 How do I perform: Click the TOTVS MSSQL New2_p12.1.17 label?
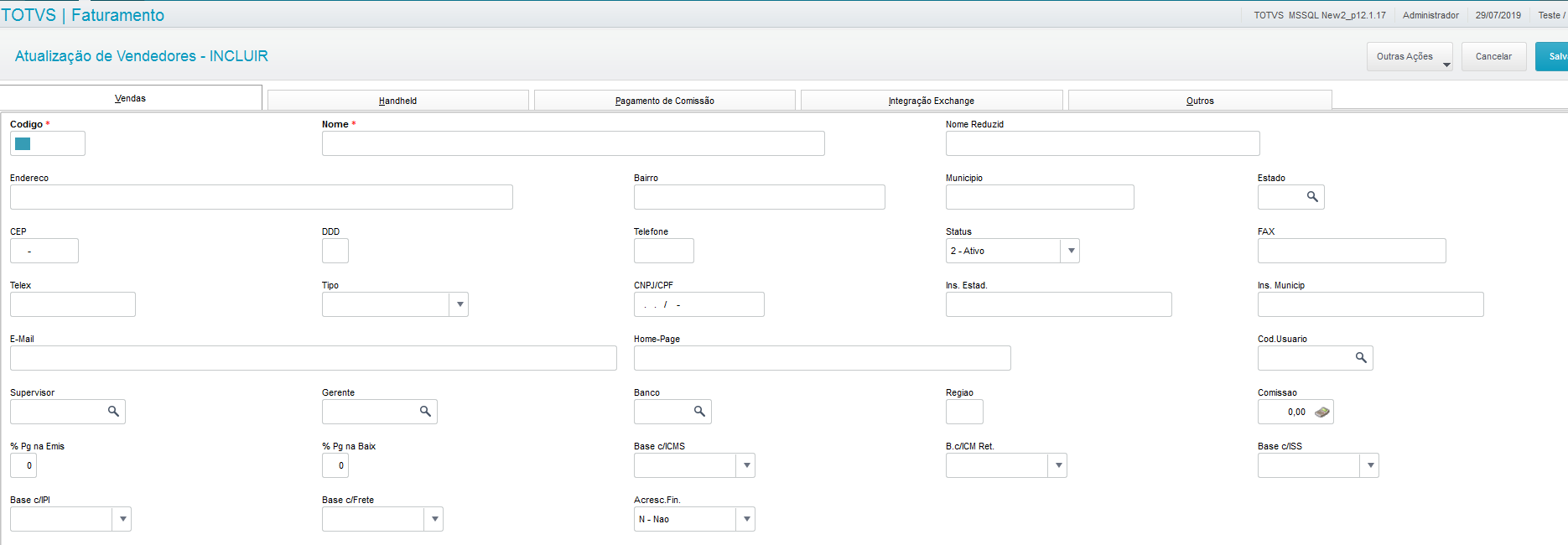click(x=1320, y=15)
